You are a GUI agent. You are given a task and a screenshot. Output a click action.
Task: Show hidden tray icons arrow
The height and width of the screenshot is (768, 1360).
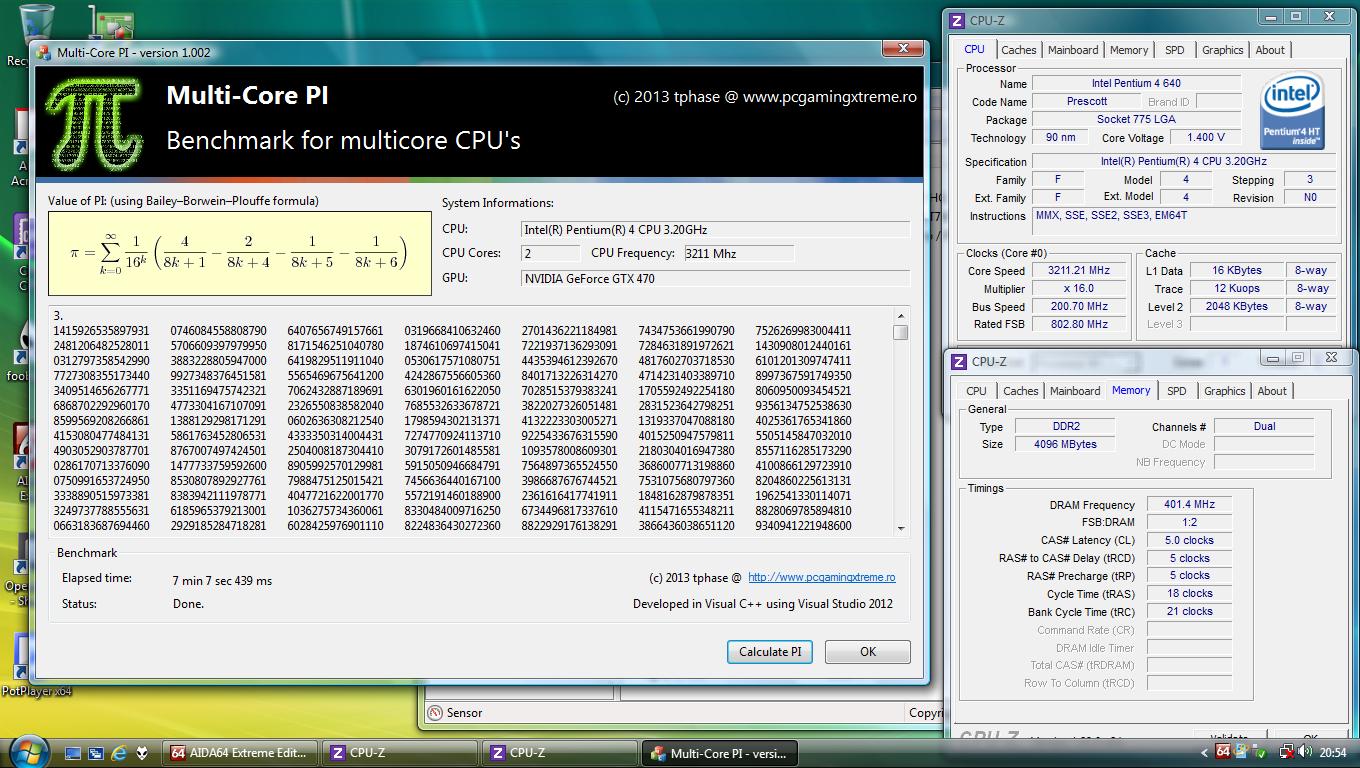tap(1204, 753)
